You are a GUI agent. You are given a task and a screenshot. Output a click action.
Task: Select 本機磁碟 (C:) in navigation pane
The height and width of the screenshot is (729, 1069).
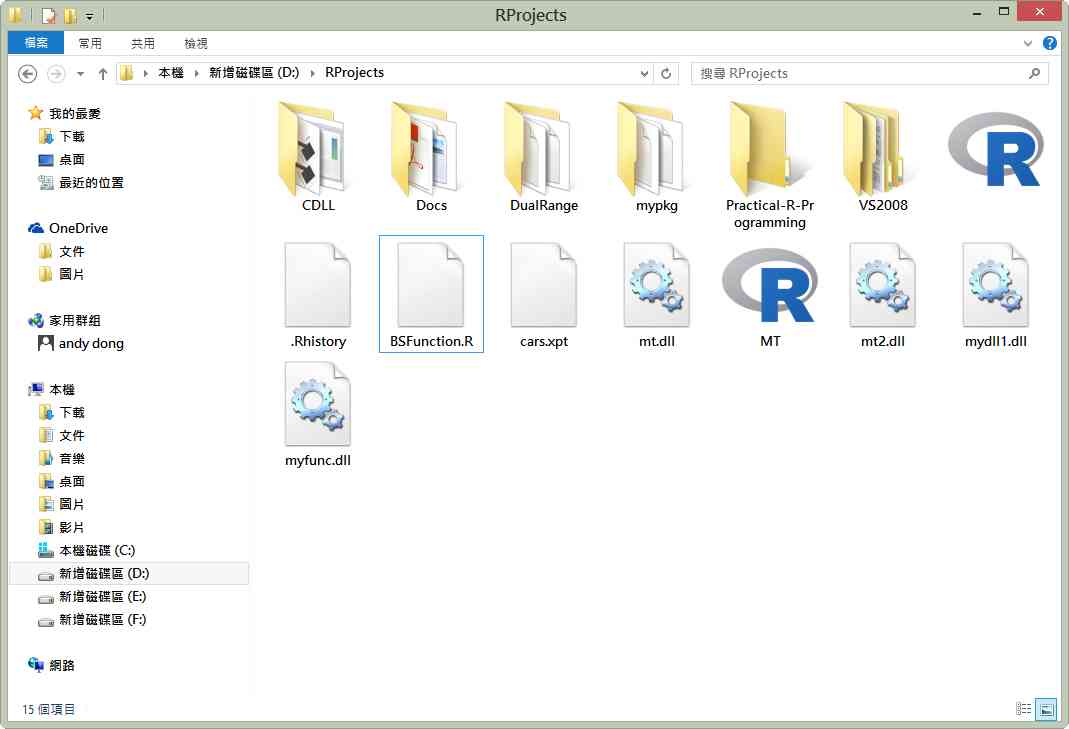[96, 550]
